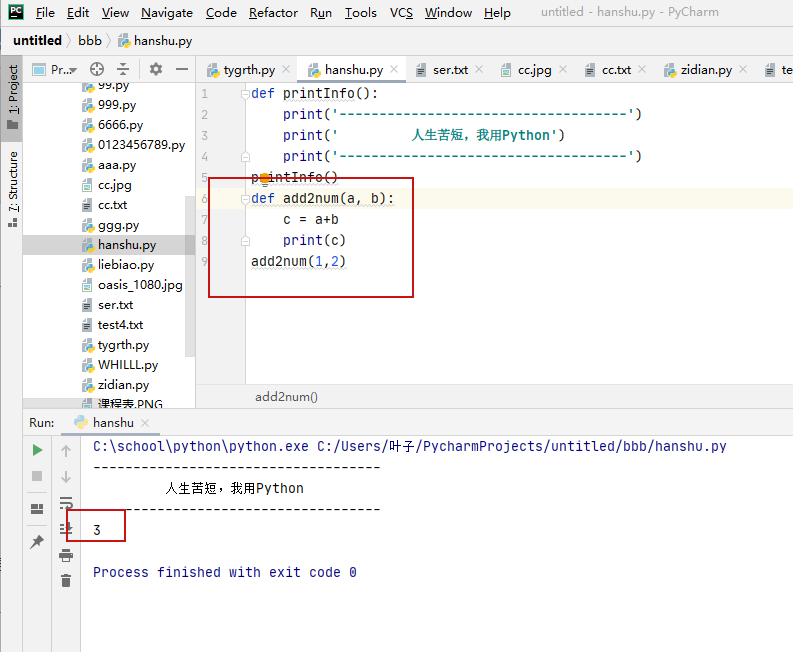Close the tygrth.py tab
This screenshot has width=793, height=652.
tap(286, 69)
